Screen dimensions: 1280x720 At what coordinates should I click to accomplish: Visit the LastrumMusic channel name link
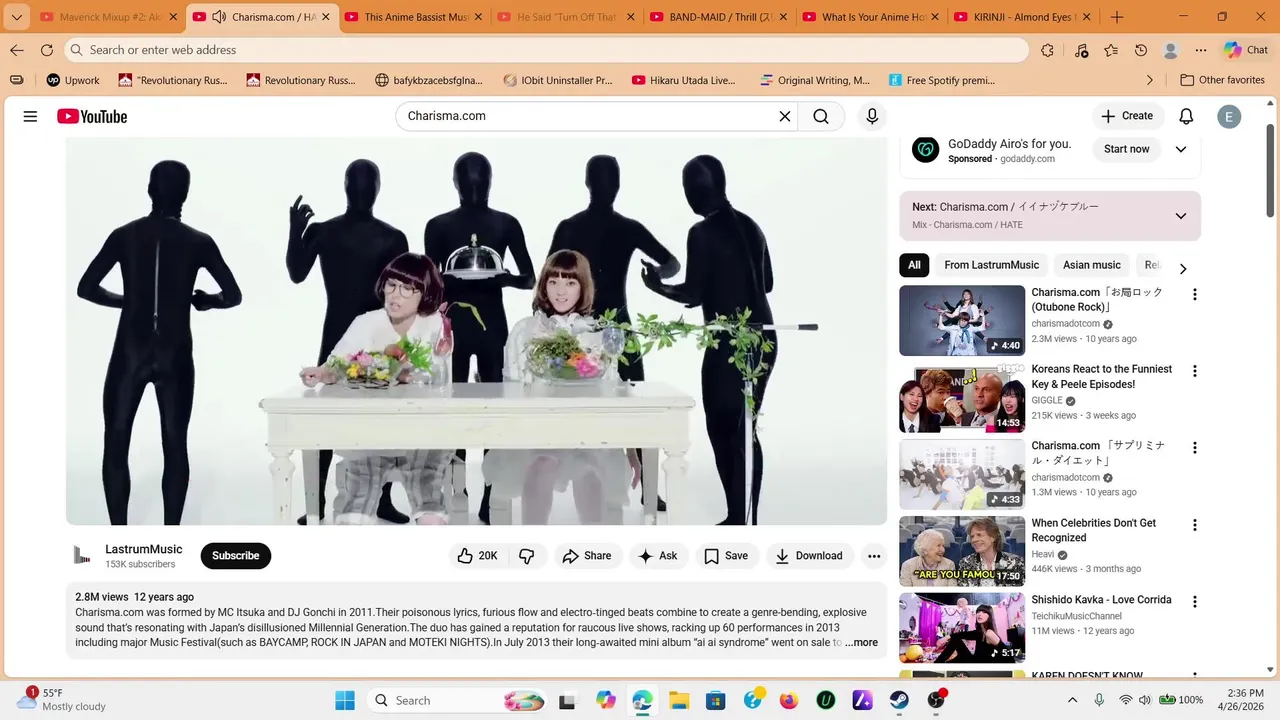pos(144,549)
